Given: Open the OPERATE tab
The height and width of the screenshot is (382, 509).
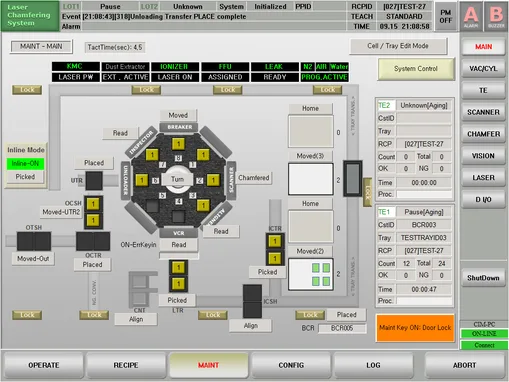Looking at the screenshot, I should [44, 365].
